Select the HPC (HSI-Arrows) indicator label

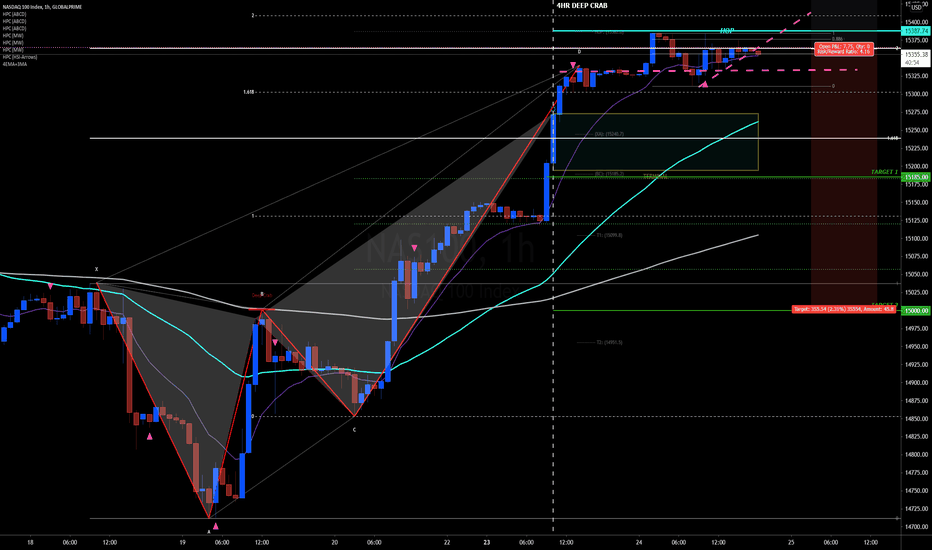20,57
